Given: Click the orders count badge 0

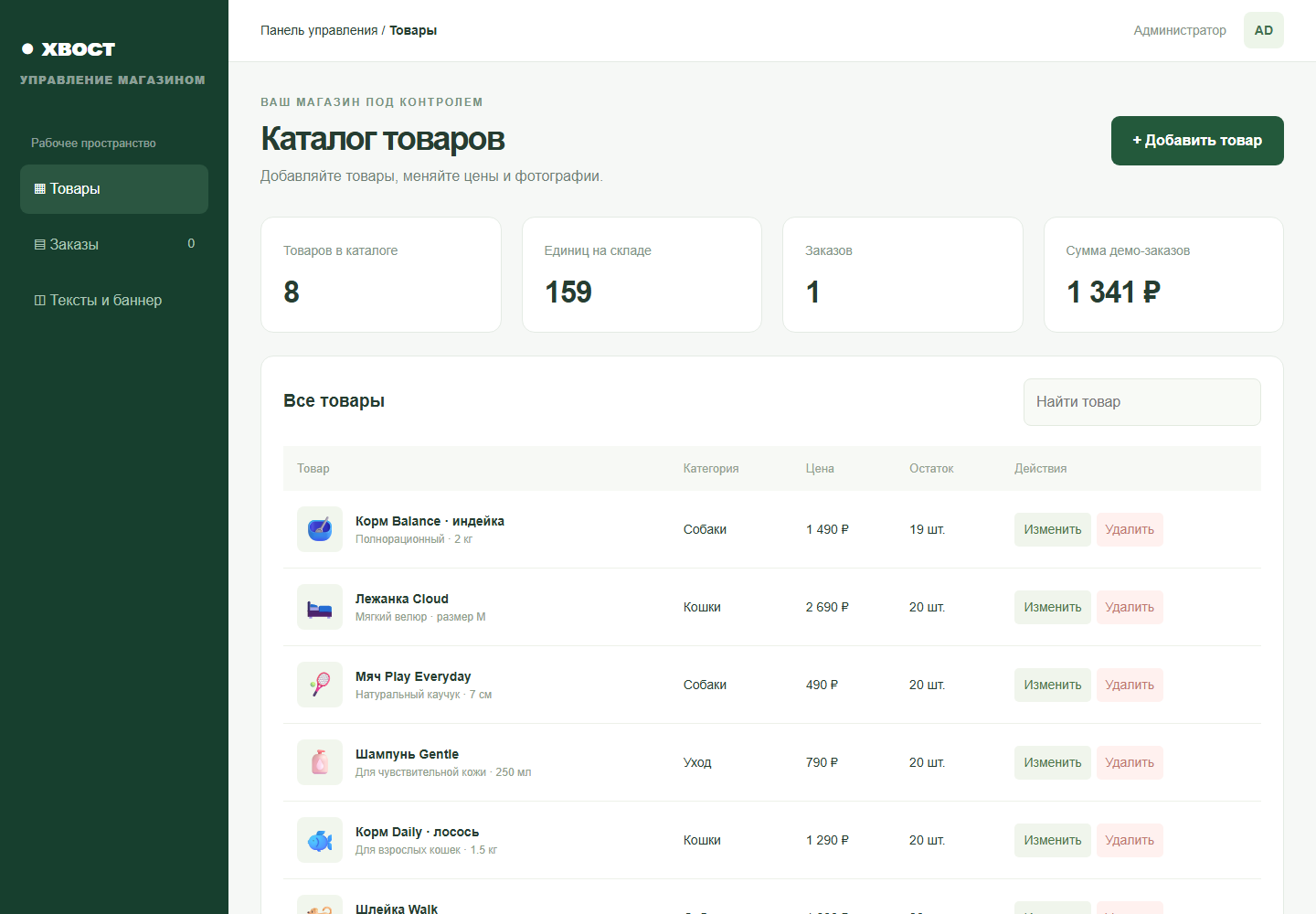Looking at the screenshot, I should click(191, 244).
